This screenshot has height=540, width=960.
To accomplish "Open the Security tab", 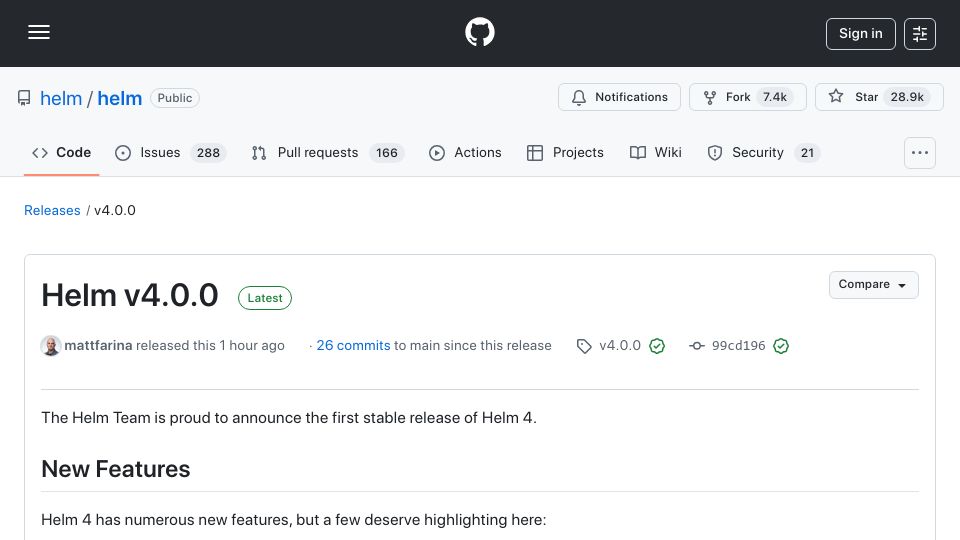I will (763, 152).
